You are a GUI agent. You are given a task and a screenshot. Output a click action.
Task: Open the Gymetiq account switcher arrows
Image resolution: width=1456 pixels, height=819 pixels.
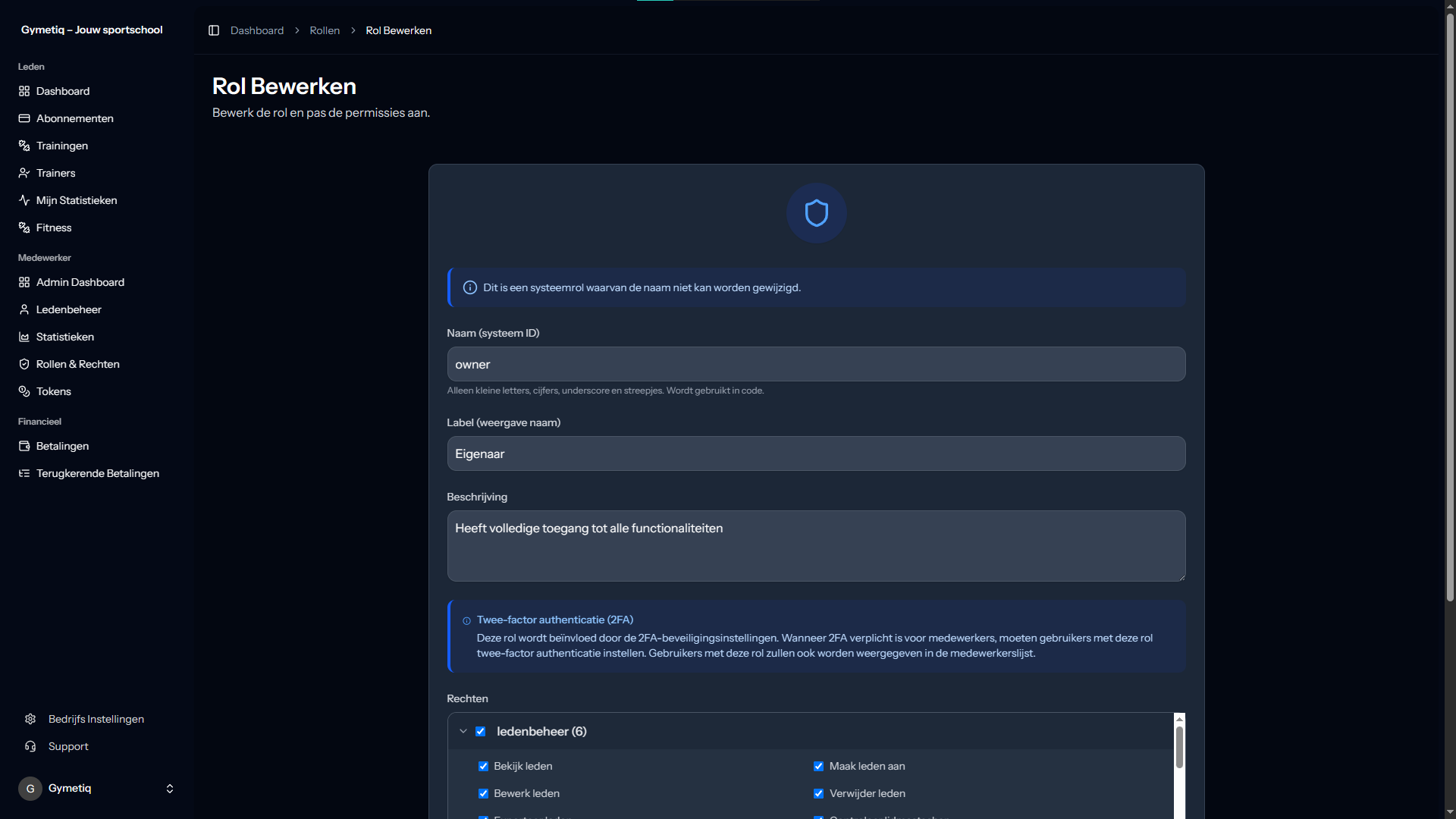pos(170,789)
